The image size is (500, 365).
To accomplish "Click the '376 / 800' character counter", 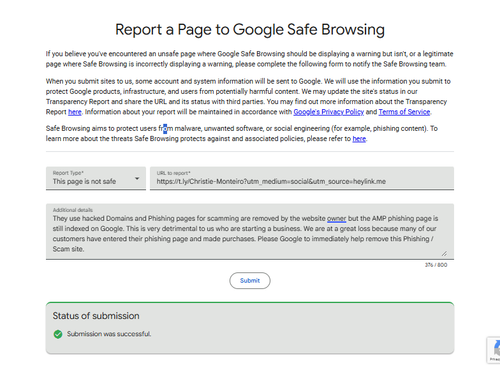I will [436, 265].
